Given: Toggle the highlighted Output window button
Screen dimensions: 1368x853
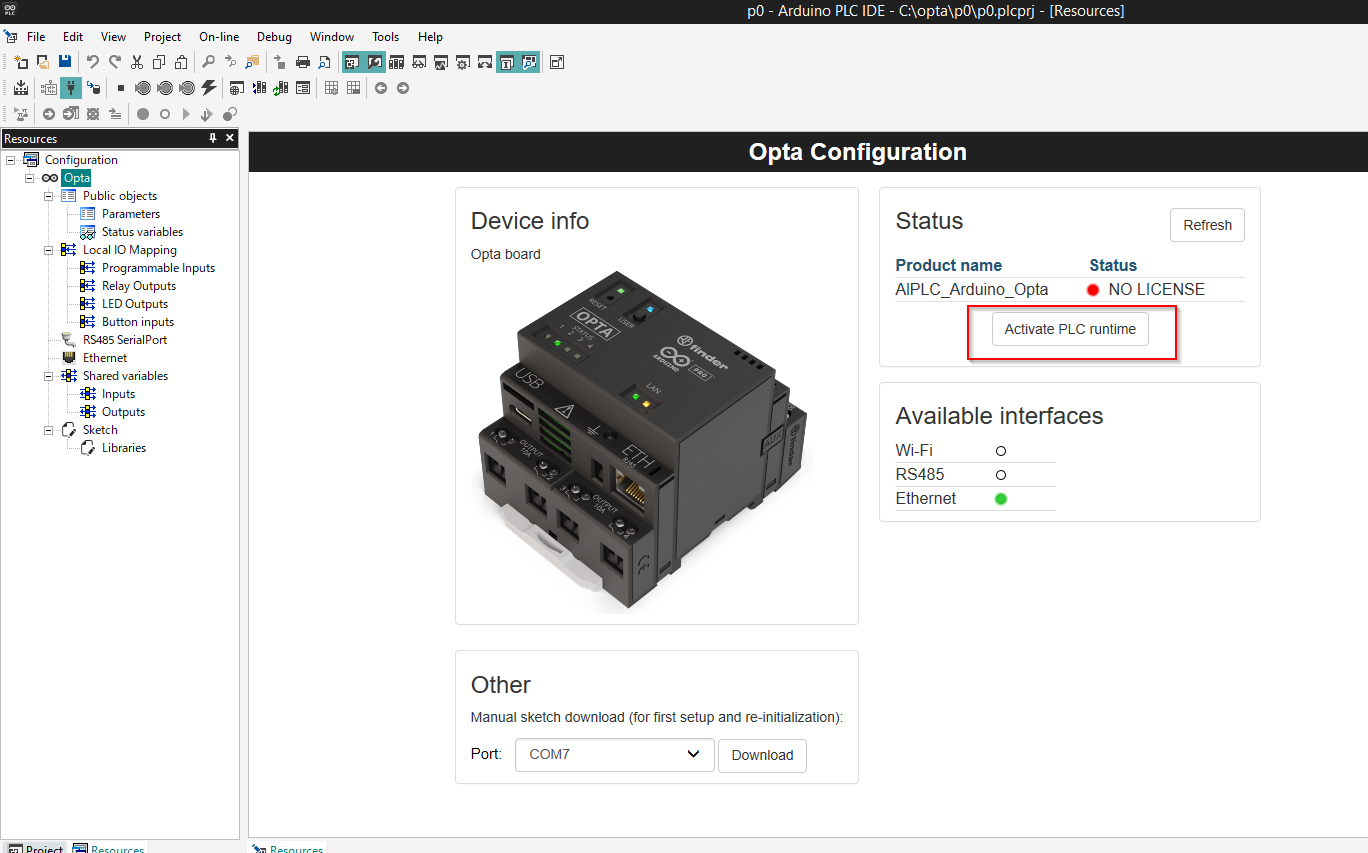Looking at the screenshot, I should click(374, 62).
